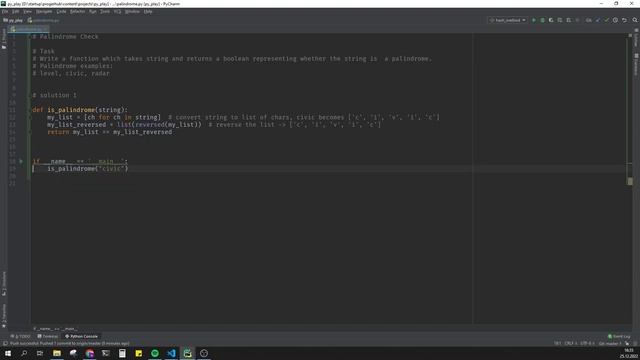Start debugging with the bug icon
Screen dimensions: 640x360
[542, 20]
